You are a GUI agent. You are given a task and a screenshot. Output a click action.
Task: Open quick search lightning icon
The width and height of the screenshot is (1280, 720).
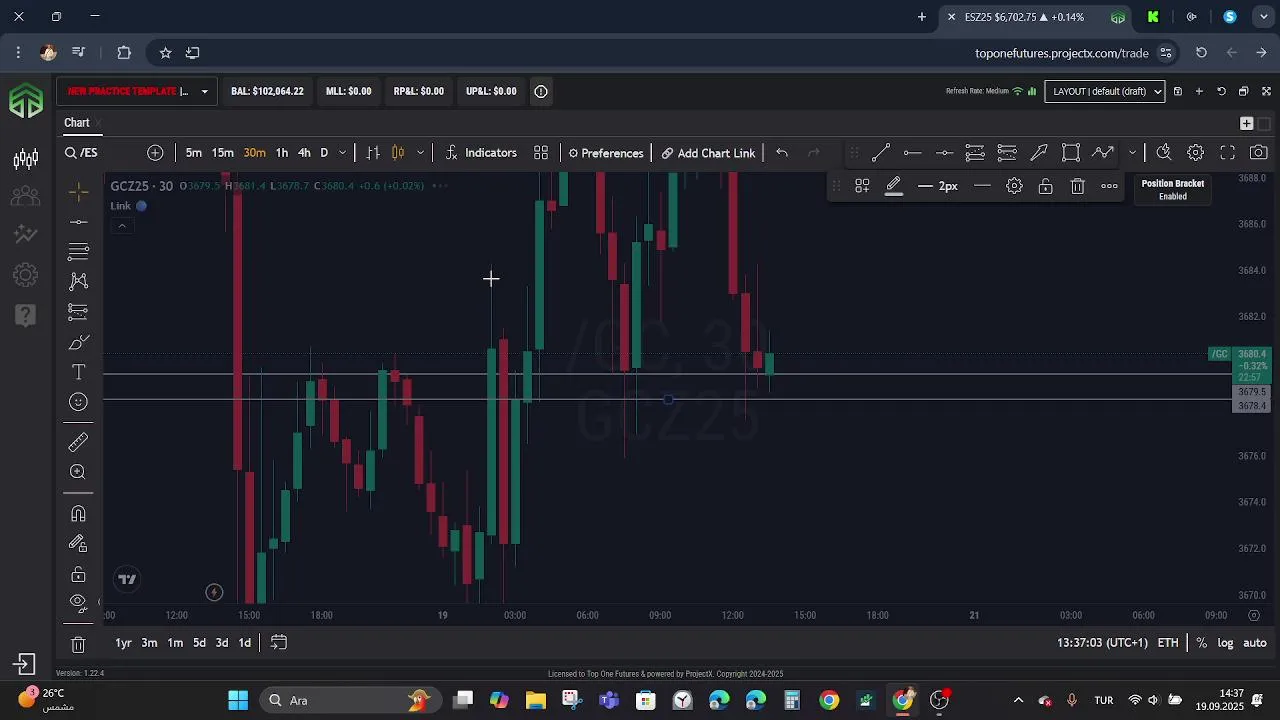pyautogui.click(x=1164, y=153)
